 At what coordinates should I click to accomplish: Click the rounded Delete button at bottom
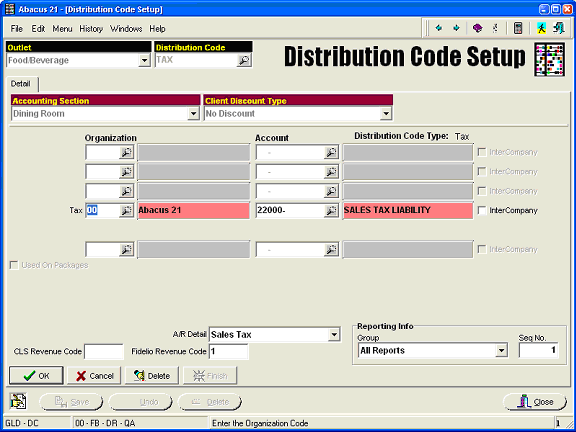coord(210,402)
